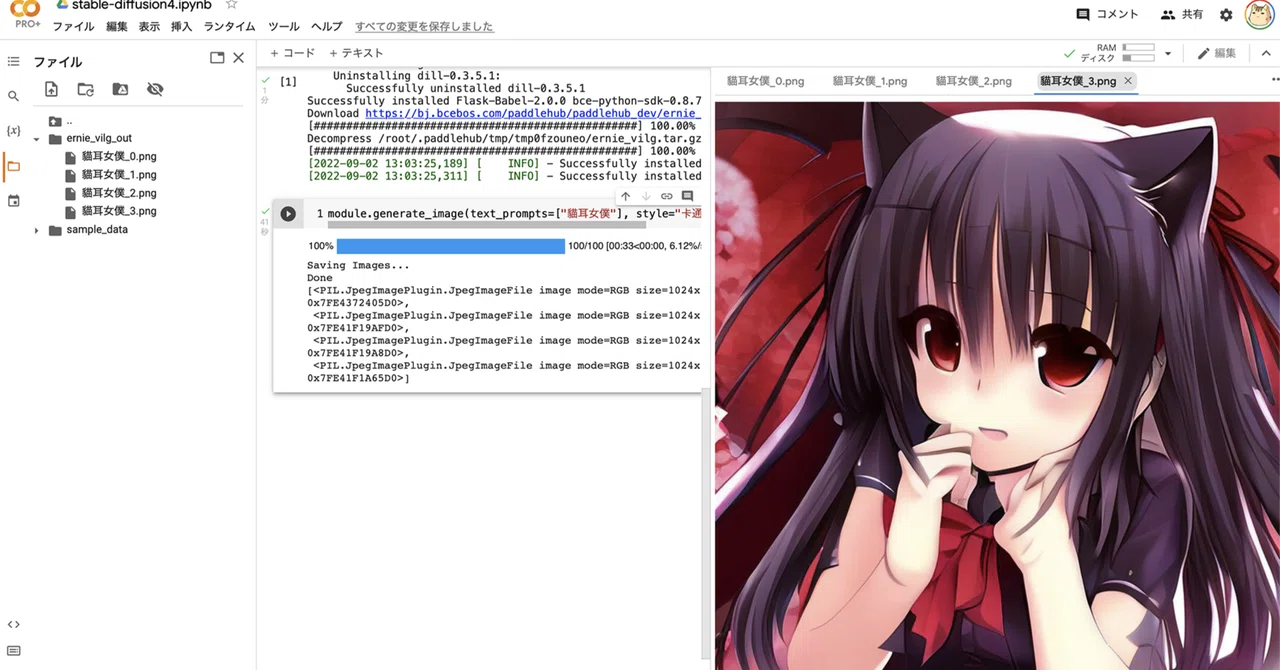1280x670 pixels.
Task: Open the コメント button
Action: click(x=1107, y=14)
